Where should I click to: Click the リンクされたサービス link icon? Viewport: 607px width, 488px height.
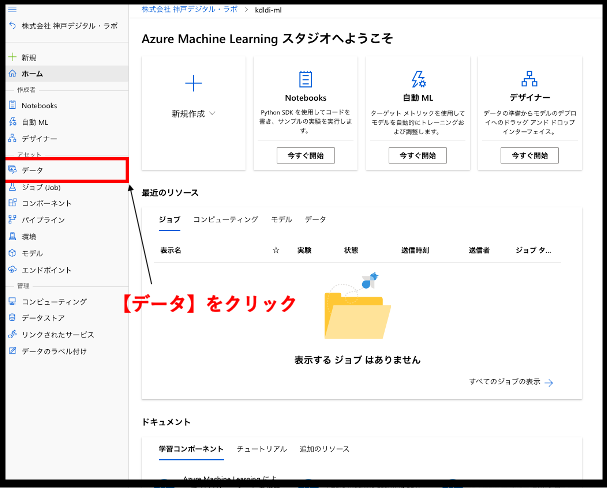point(12,334)
